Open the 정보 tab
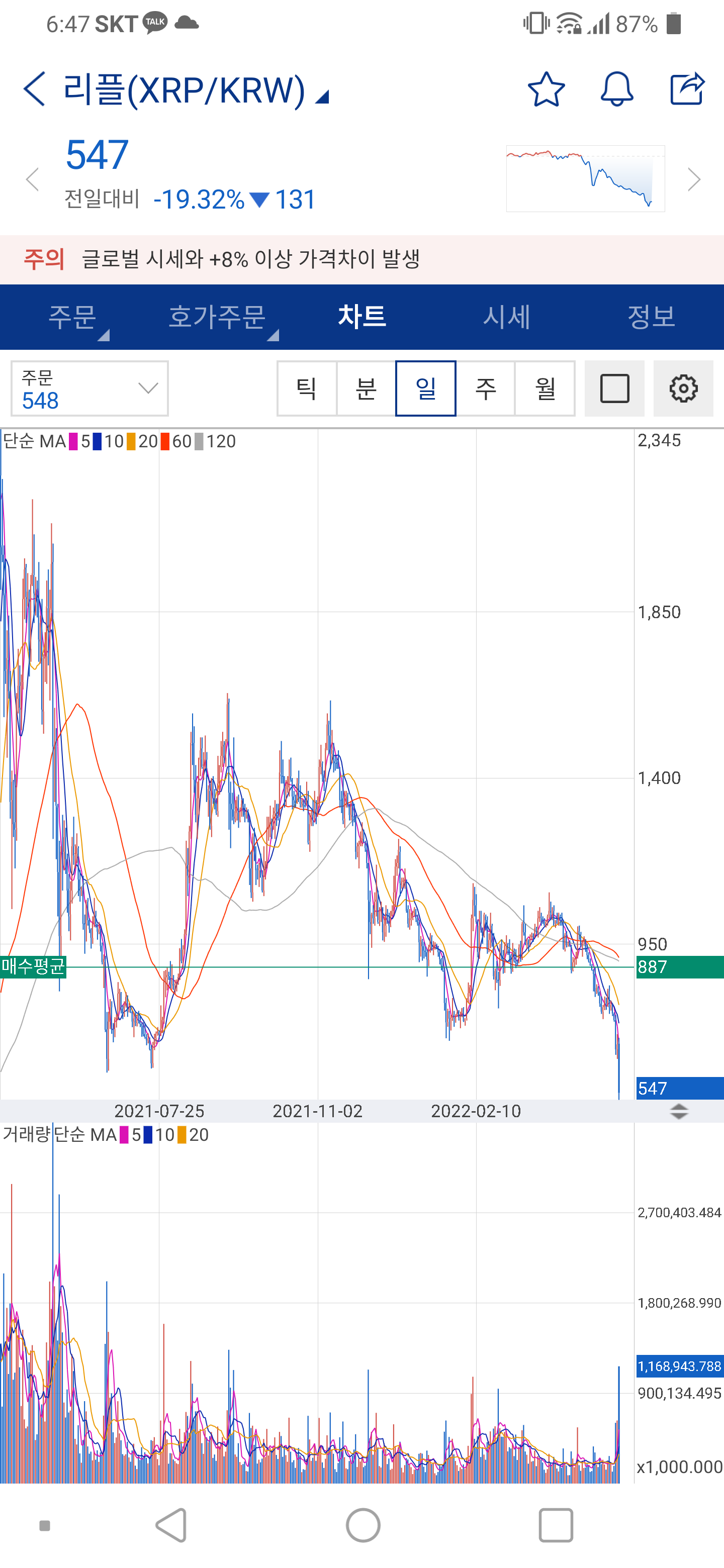This screenshot has width=724, height=1568. coord(651,317)
